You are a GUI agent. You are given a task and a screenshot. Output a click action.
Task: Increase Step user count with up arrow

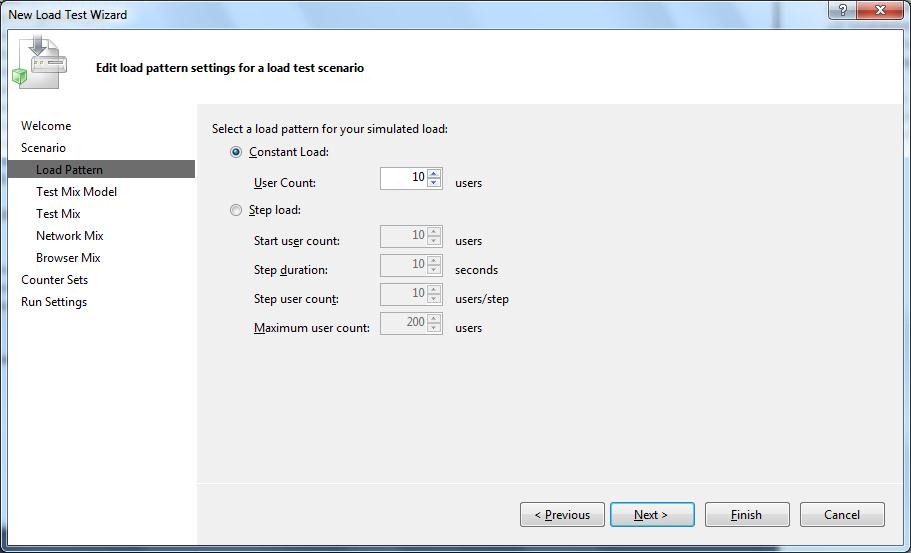(434, 290)
